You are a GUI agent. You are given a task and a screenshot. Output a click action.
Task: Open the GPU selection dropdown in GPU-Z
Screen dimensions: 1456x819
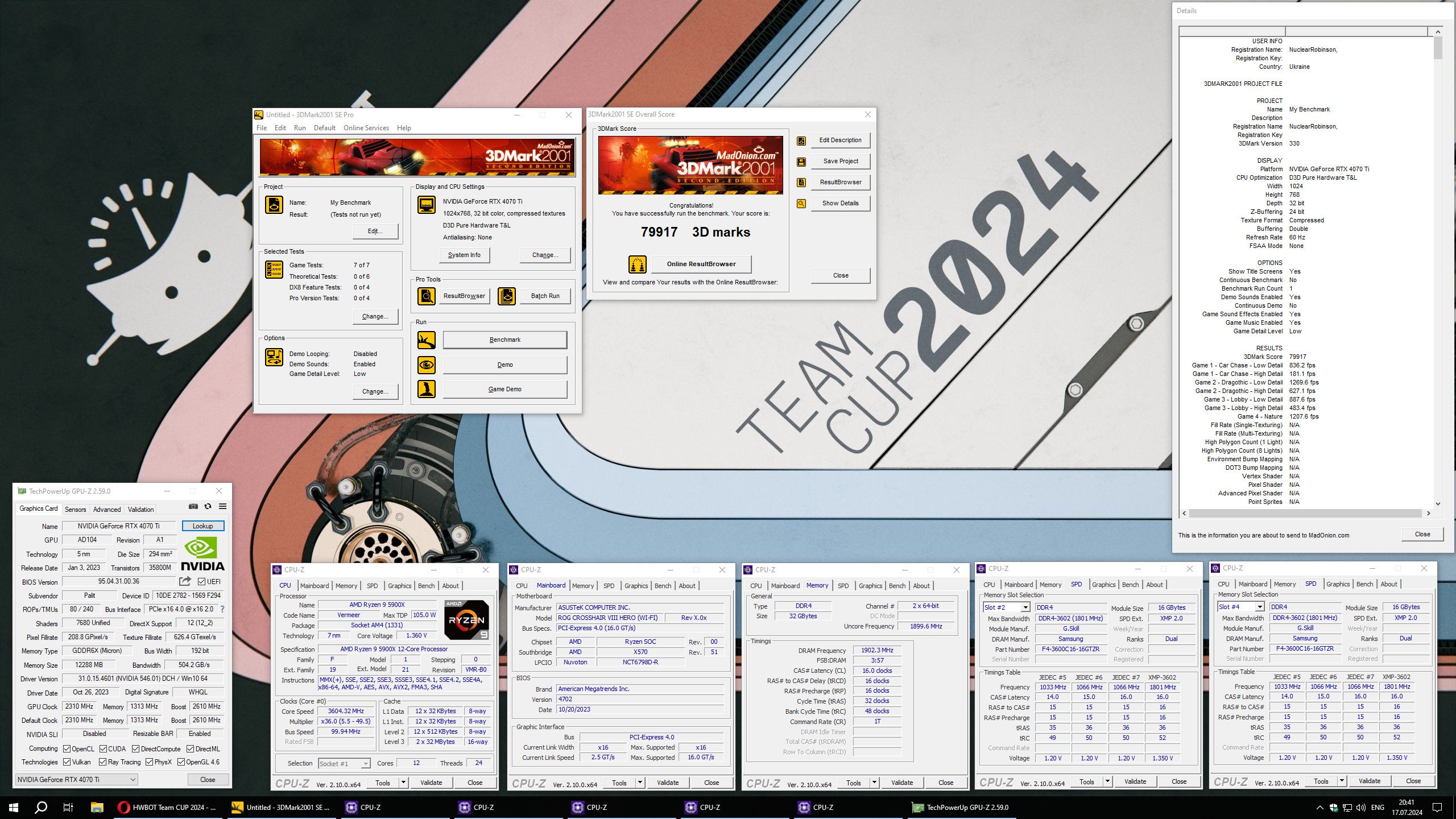(76, 779)
